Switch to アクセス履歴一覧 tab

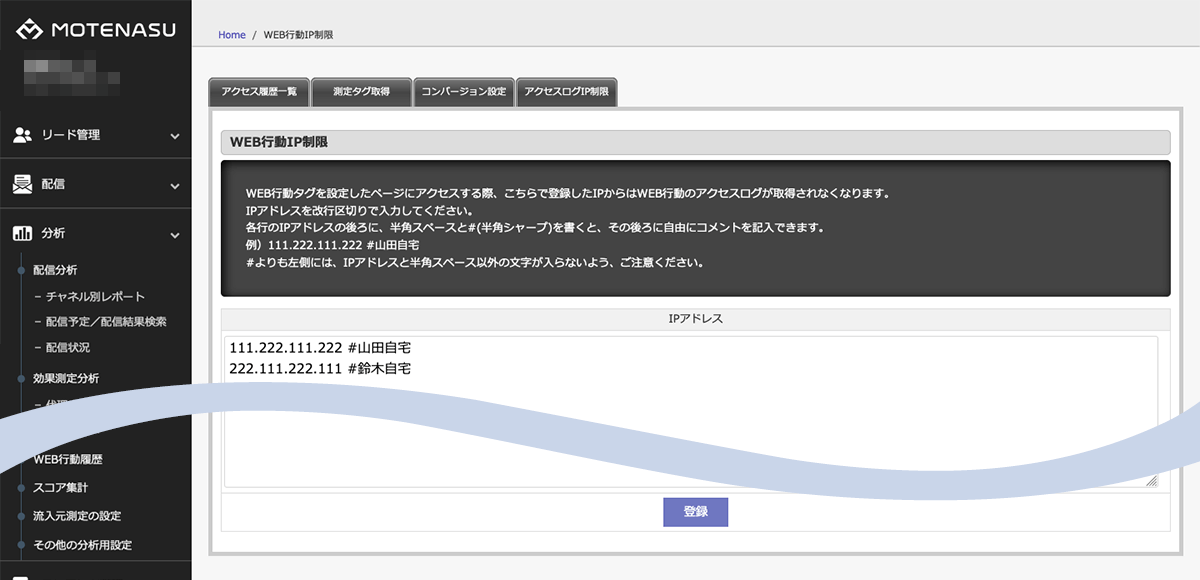point(259,92)
